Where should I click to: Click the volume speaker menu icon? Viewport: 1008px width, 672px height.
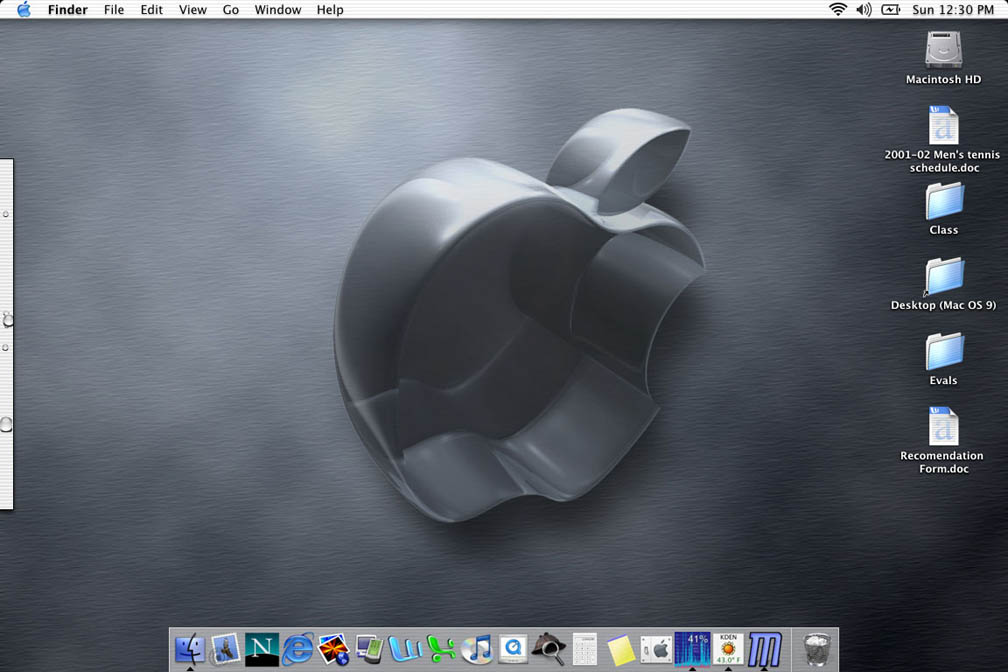click(x=864, y=9)
